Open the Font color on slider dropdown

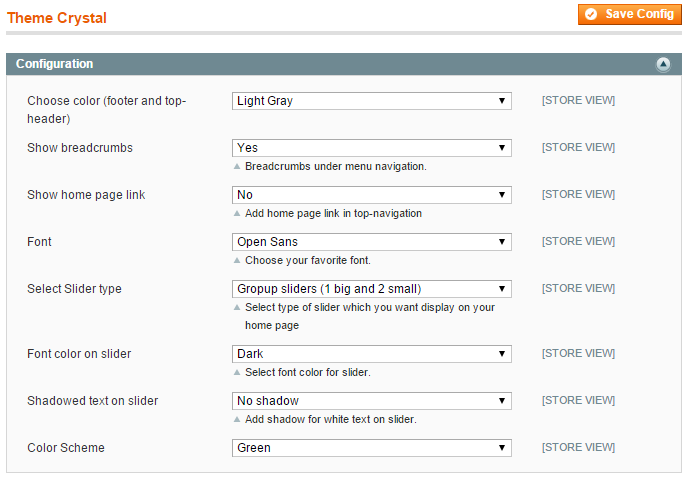[x=372, y=354]
